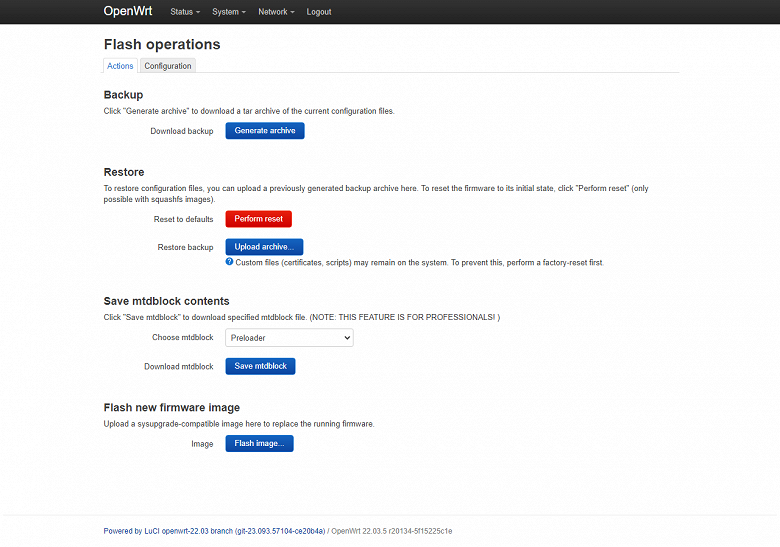780x547 pixels.
Task: Go to the OpenWrt home logo
Action: point(127,12)
